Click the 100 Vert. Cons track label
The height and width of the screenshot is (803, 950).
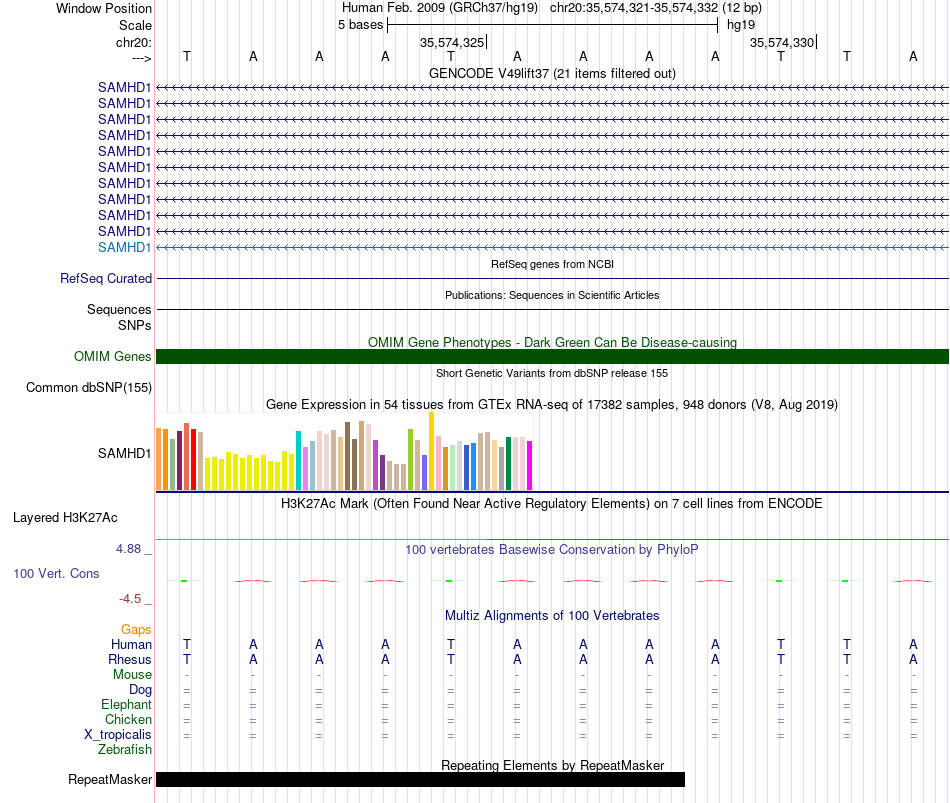(x=56, y=573)
